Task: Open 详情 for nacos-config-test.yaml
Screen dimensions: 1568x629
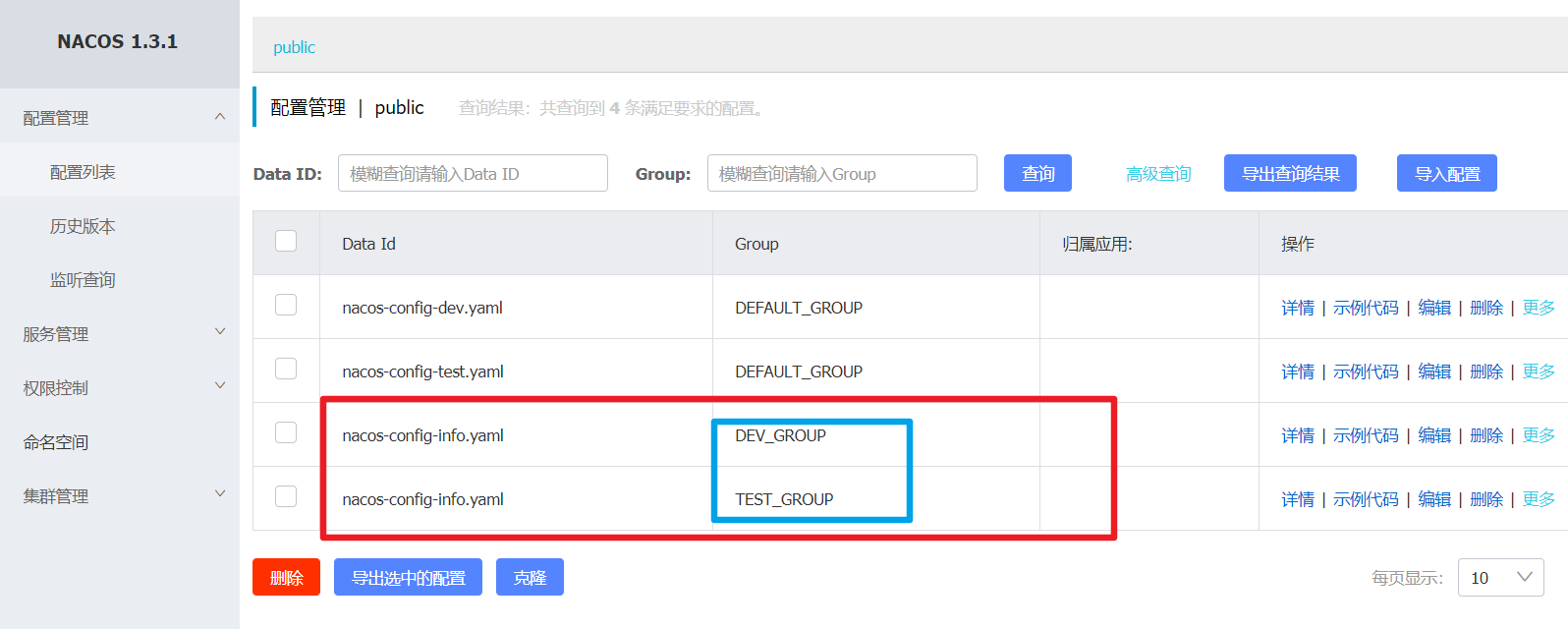Action: click(x=1298, y=372)
